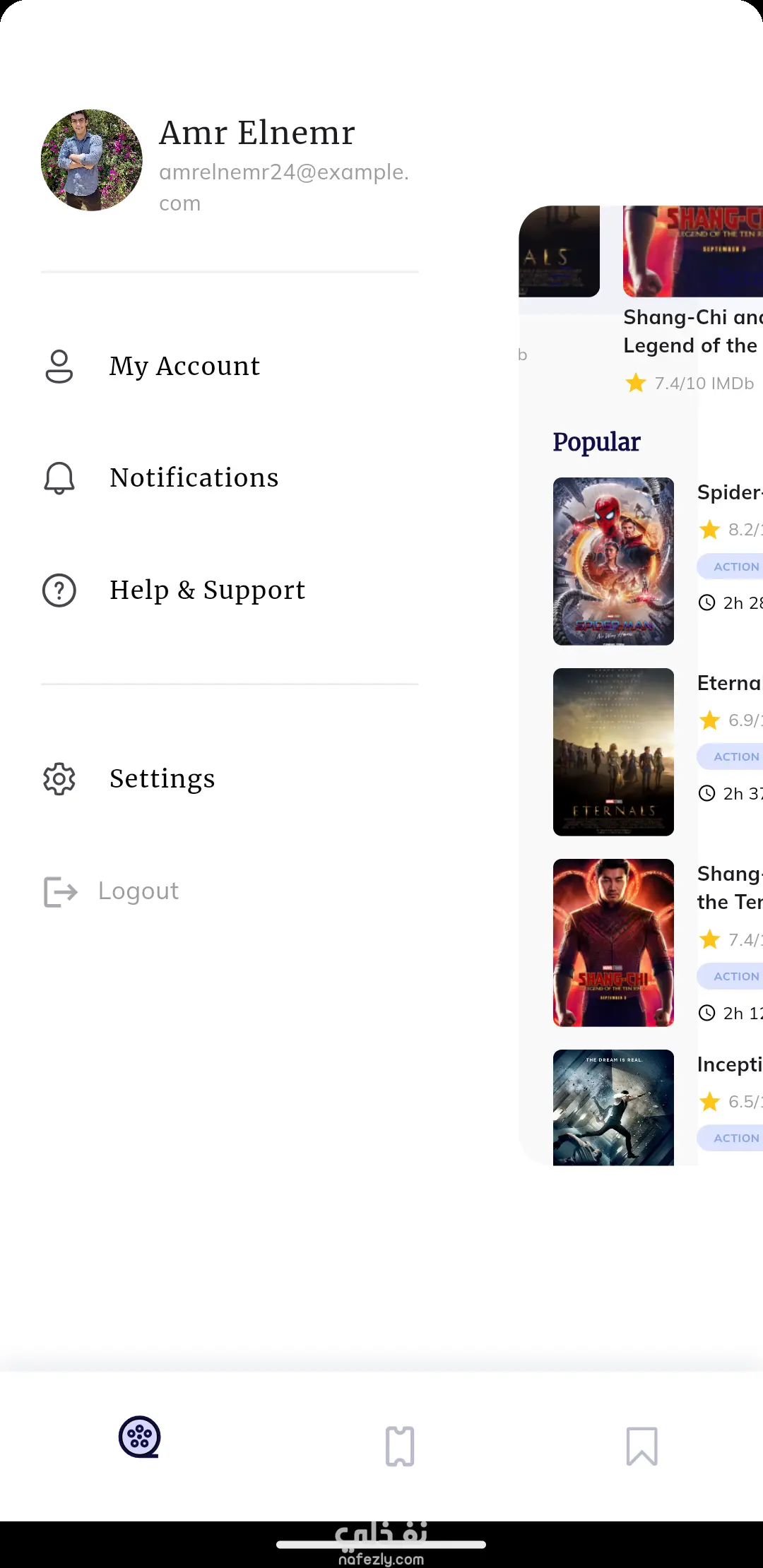Select the Shang-Chi poster in Popular list
The image size is (763, 1568).
[x=613, y=943]
